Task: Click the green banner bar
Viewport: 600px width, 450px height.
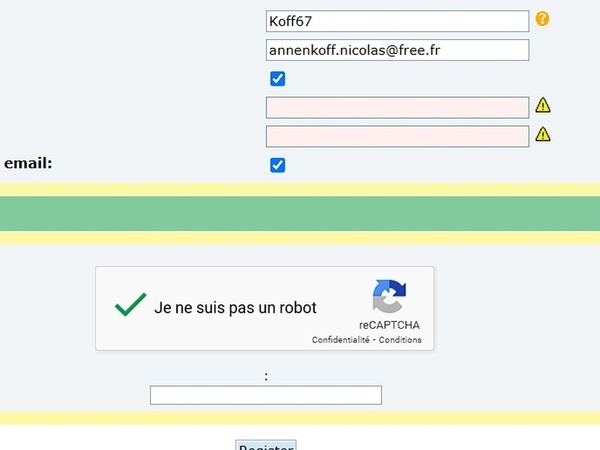Action: pyautogui.click(x=300, y=214)
